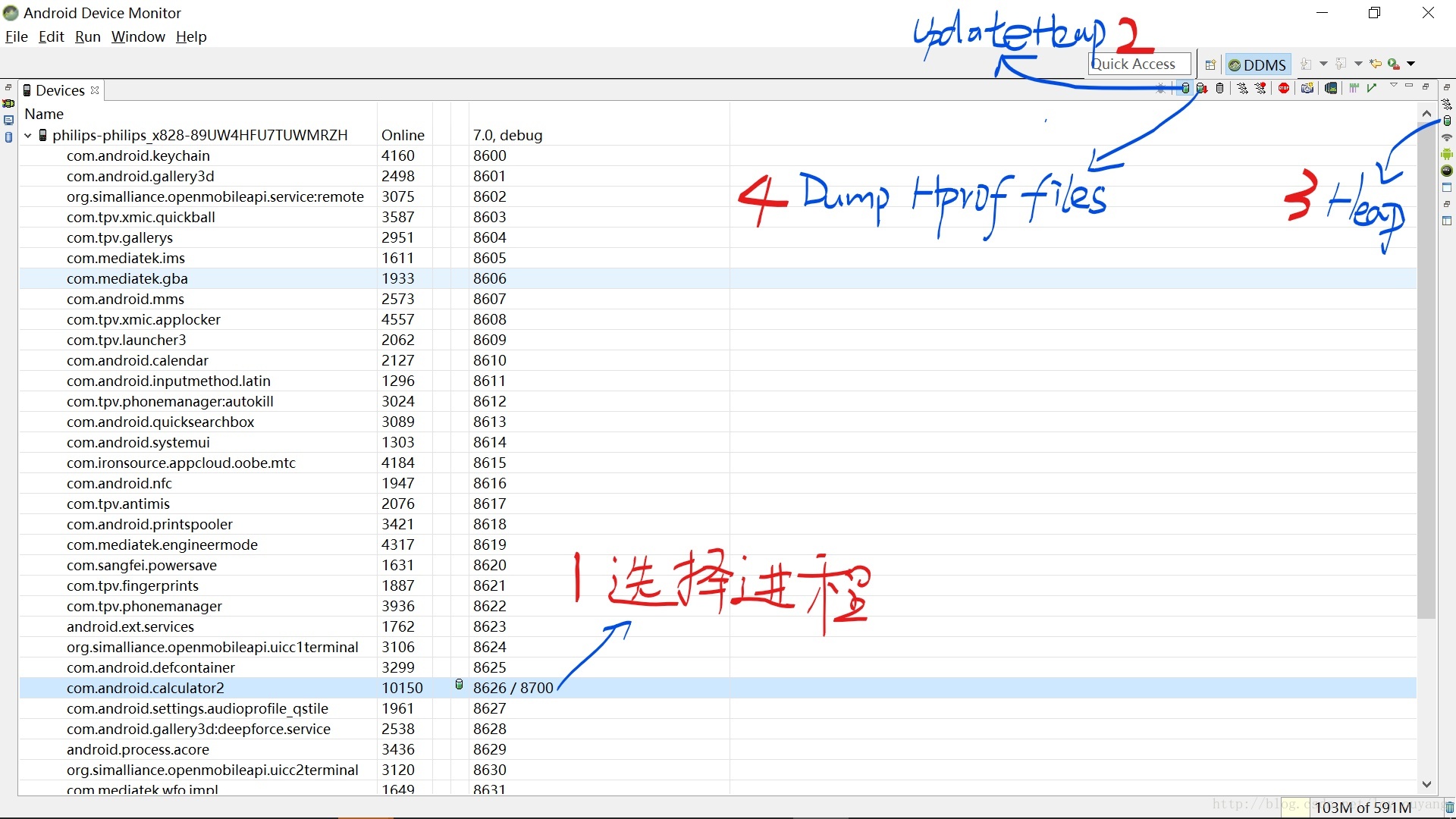Click the Quick Access search field
Viewport: 1456px width, 819px height.
pyautogui.click(x=1139, y=64)
